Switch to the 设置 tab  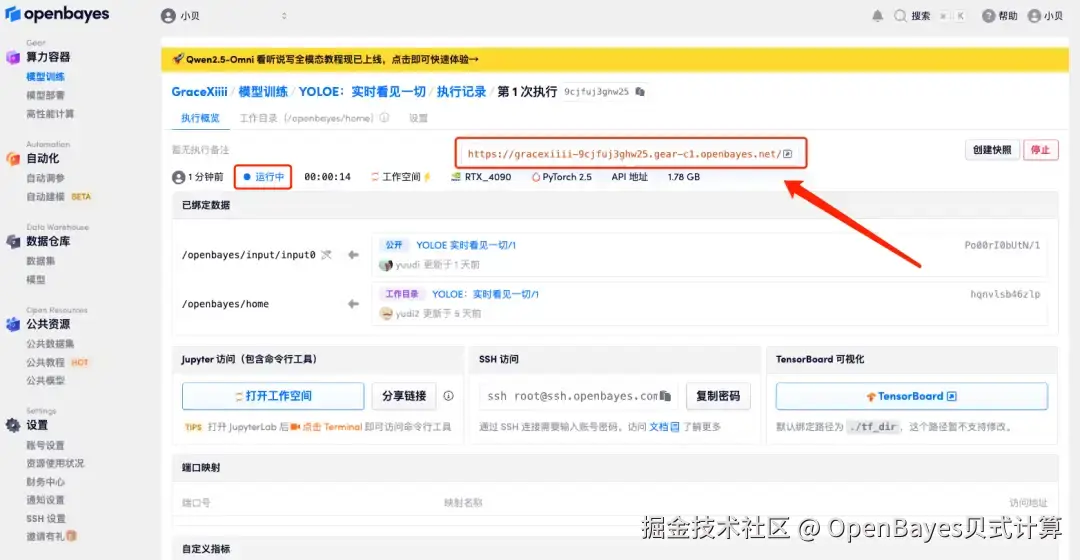(418, 118)
